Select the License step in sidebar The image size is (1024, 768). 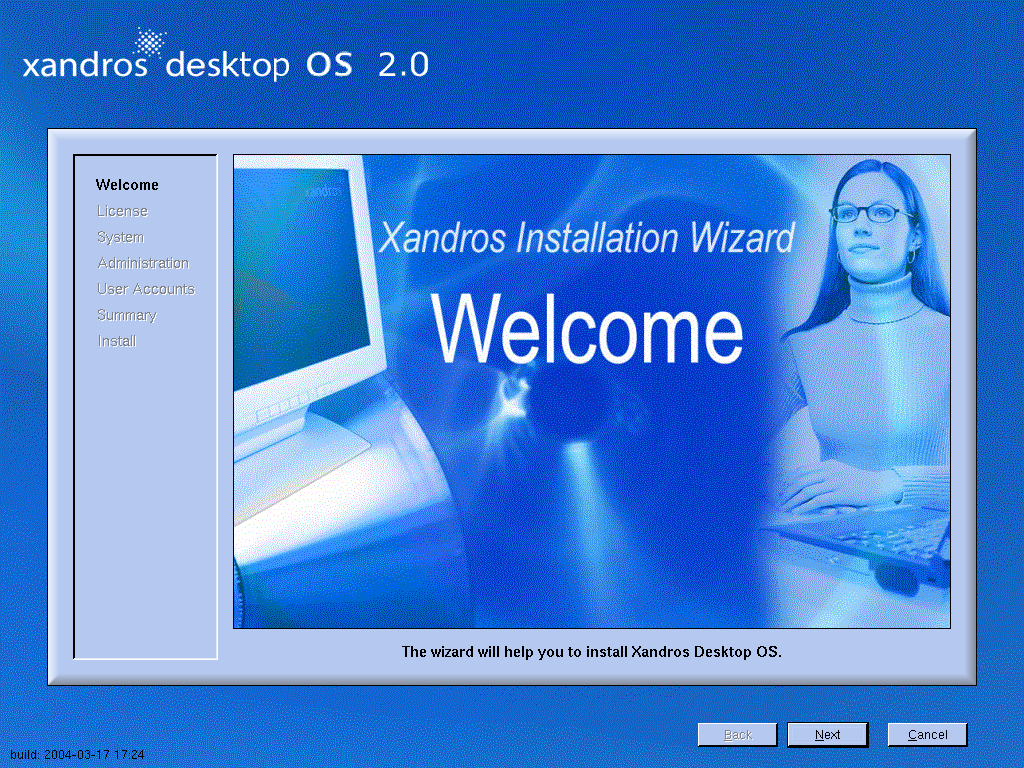pos(122,211)
